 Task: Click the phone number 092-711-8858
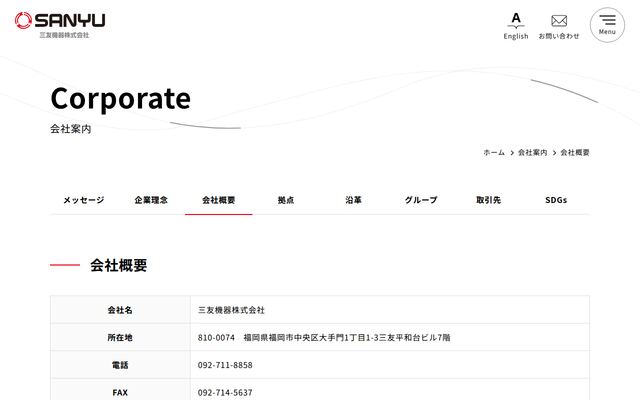coord(225,365)
